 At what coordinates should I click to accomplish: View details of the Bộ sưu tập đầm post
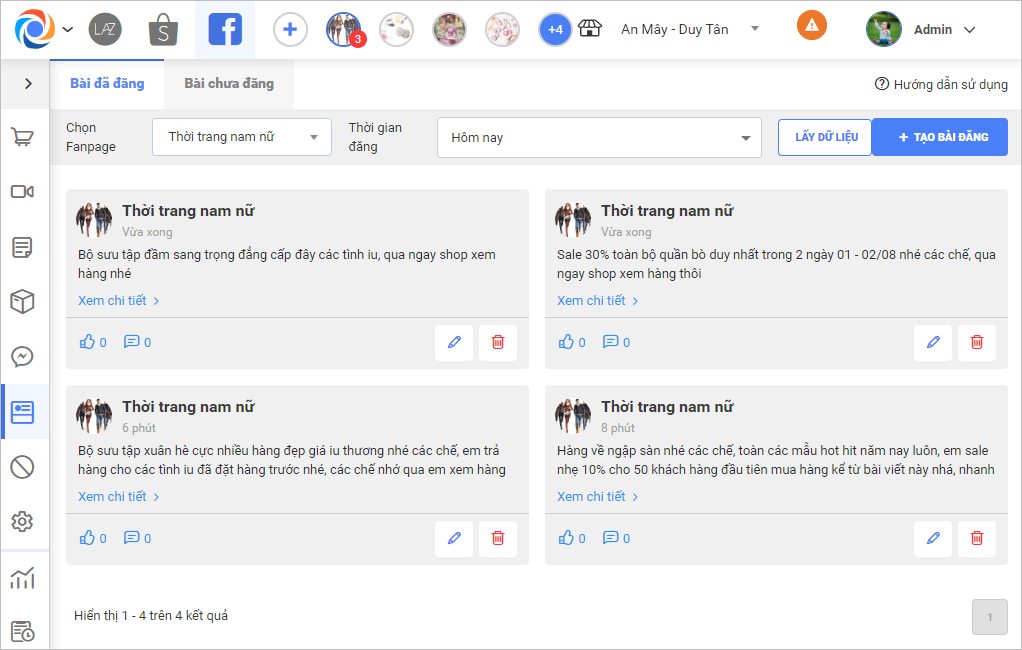[x=118, y=301]
